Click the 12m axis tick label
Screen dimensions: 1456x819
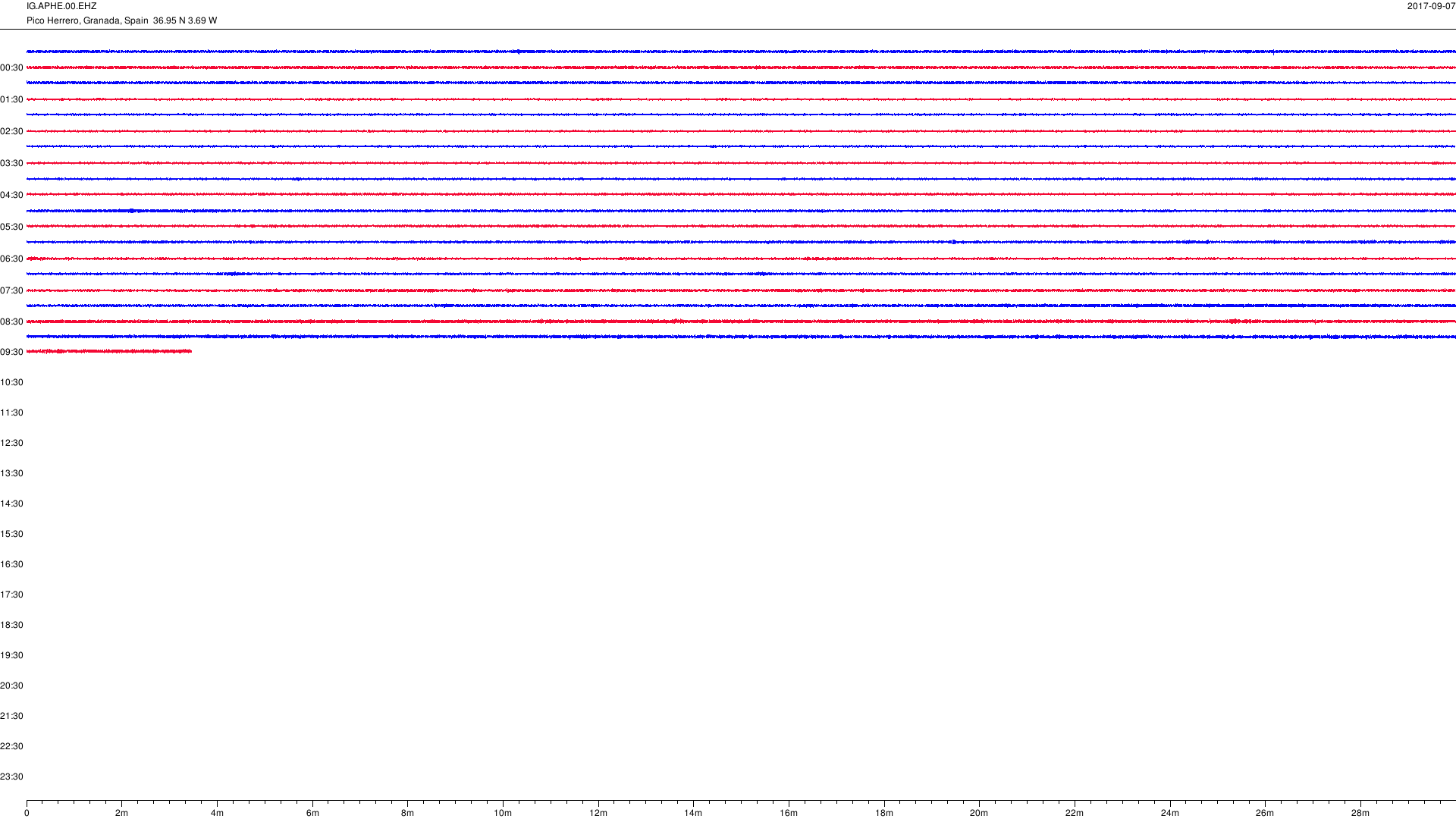click(598, 814)
